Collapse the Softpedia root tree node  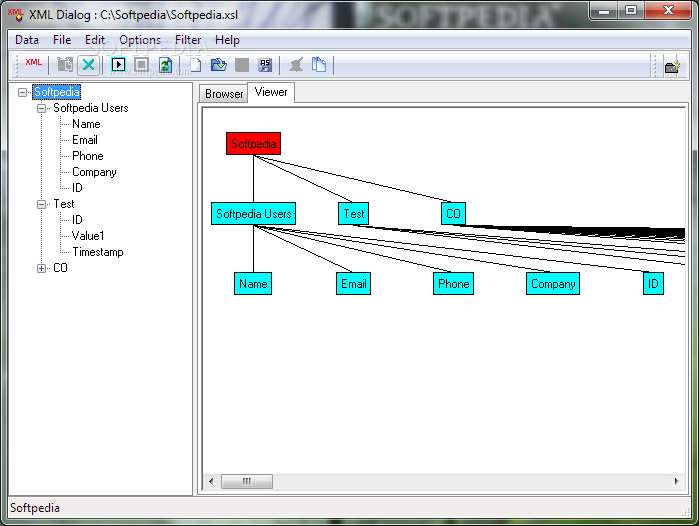22,92
